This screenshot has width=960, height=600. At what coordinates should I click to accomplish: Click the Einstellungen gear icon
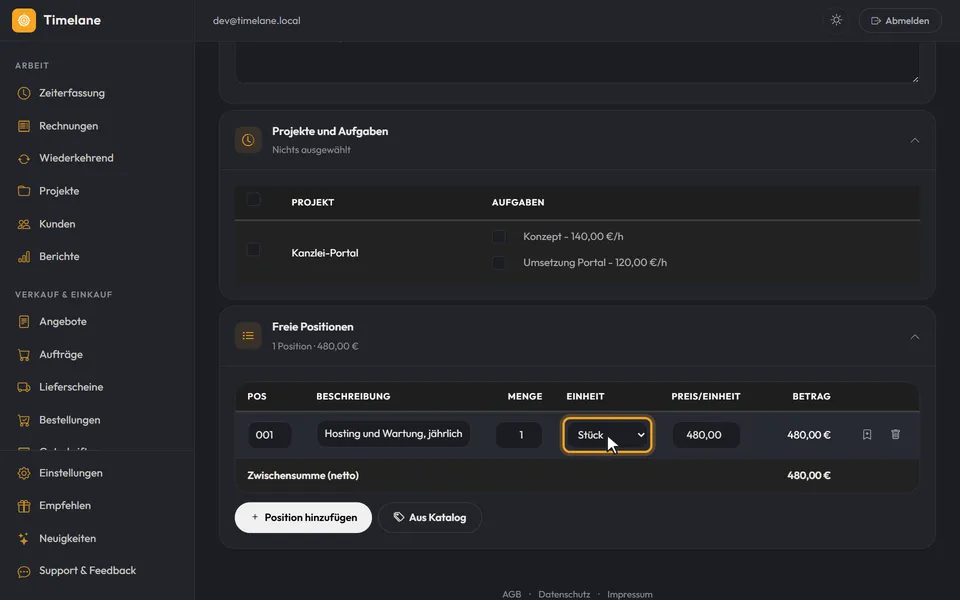pyautogui.click(x=24, y=473)
